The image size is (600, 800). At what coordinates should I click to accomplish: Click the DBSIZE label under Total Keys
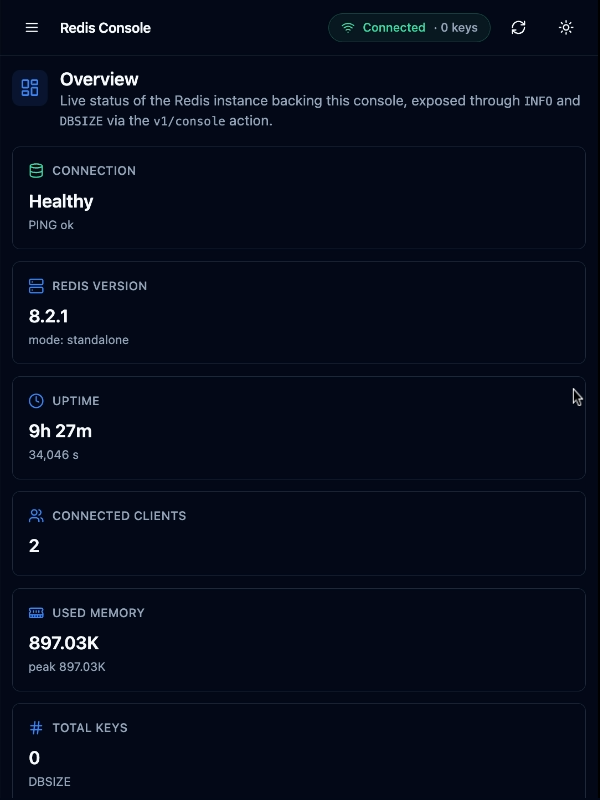(x=49, y=782)
